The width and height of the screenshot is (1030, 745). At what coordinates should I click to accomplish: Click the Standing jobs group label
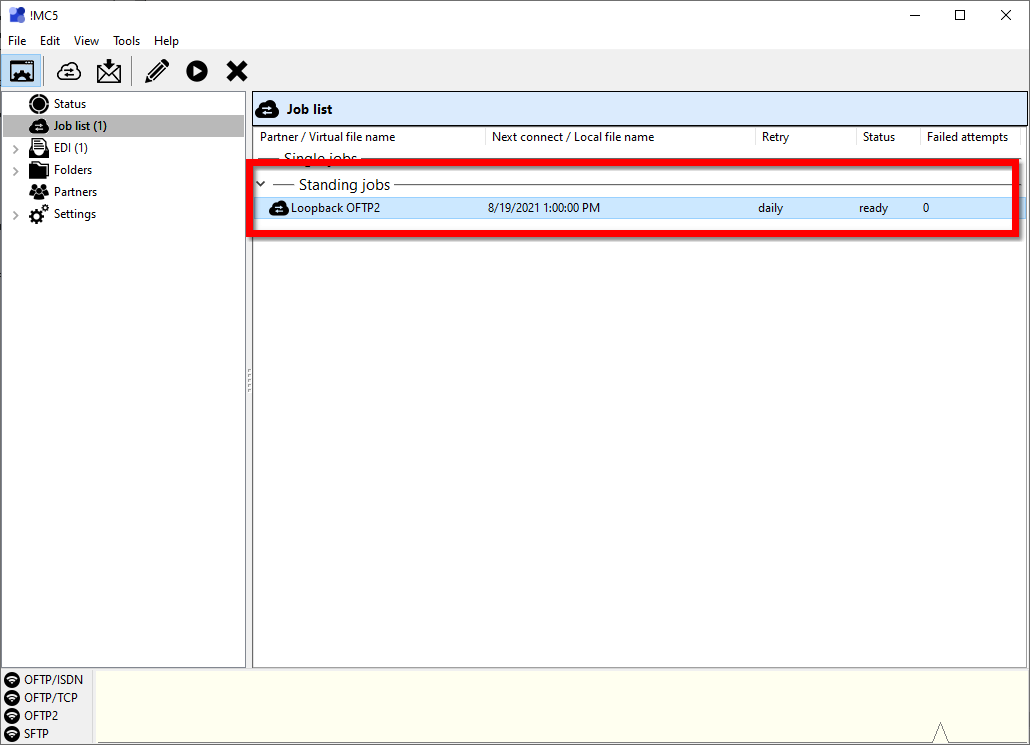344,185
